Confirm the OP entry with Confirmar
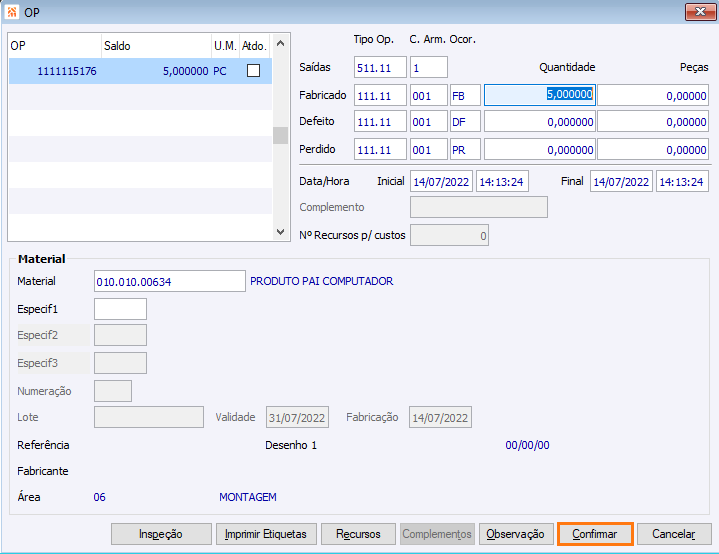This screenshot has width=719, height=554. point(595,534)
